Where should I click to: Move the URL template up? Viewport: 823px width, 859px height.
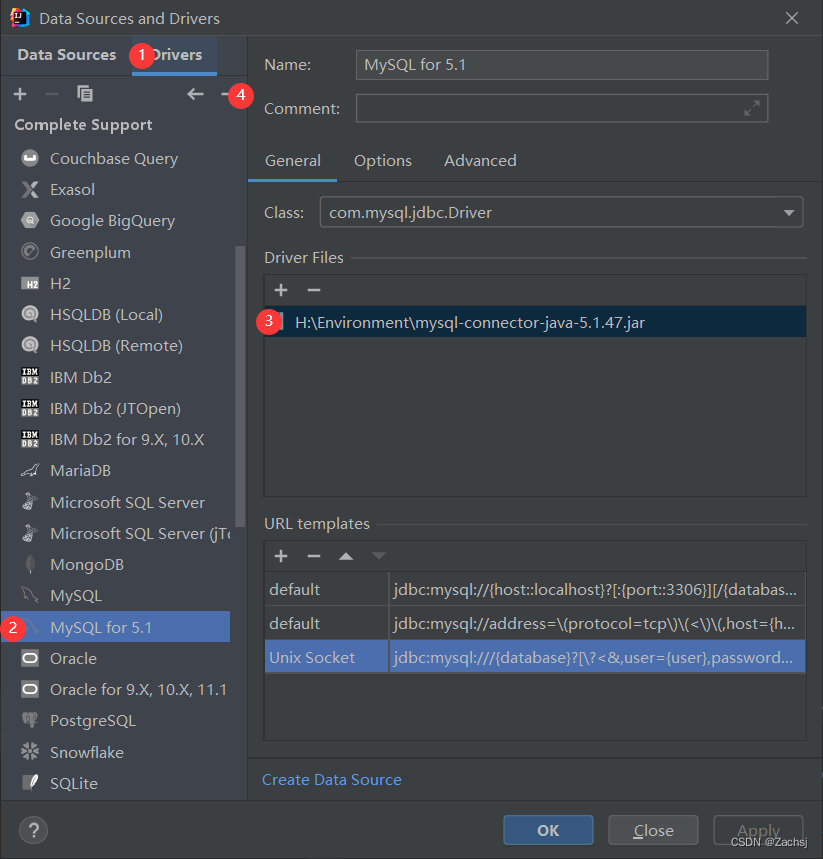click(x=346, y=556)
